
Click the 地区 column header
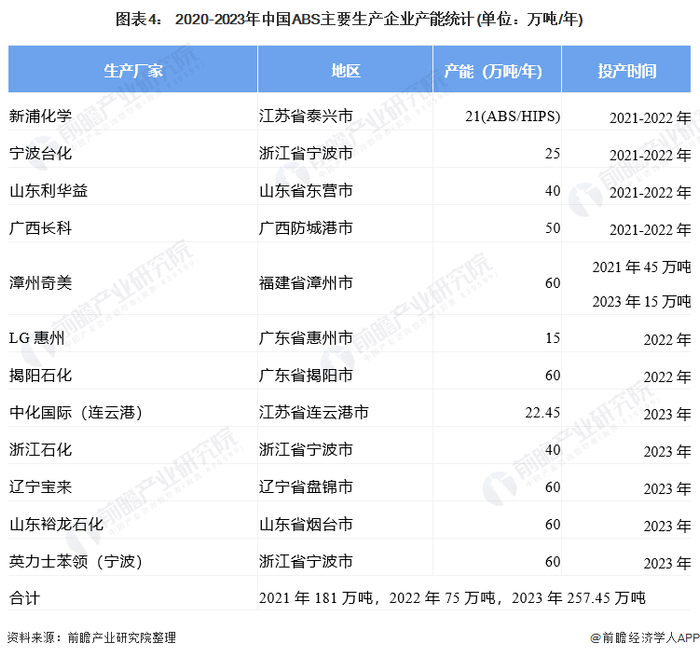[x=345, y=69]
